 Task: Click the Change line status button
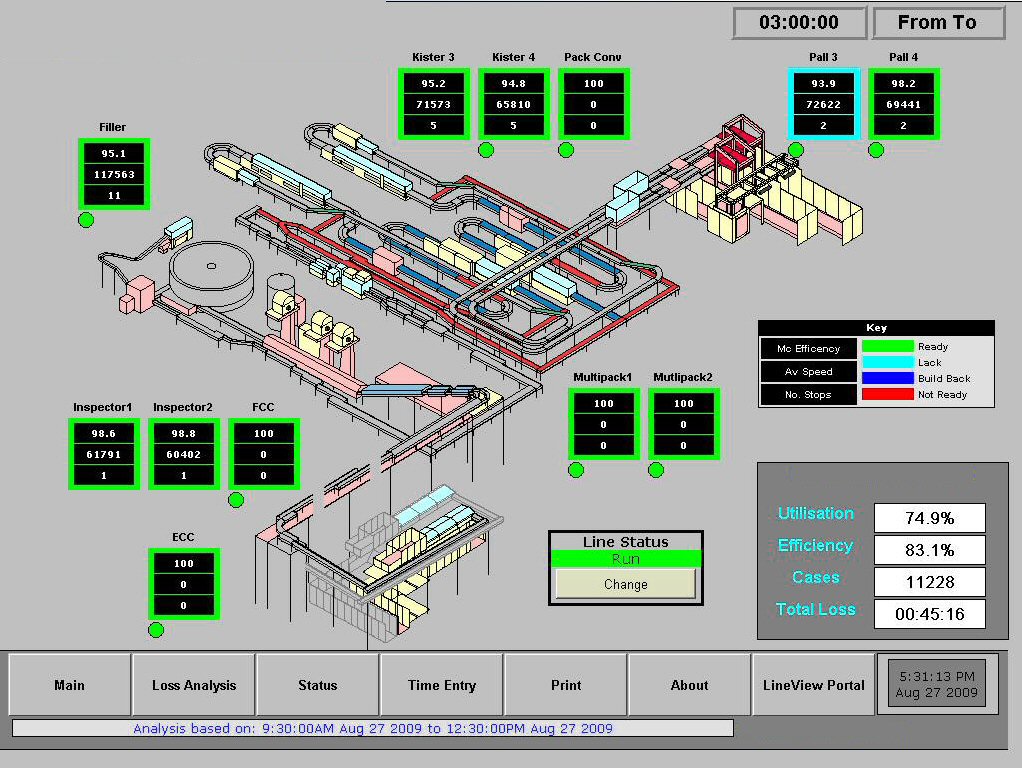626,584
